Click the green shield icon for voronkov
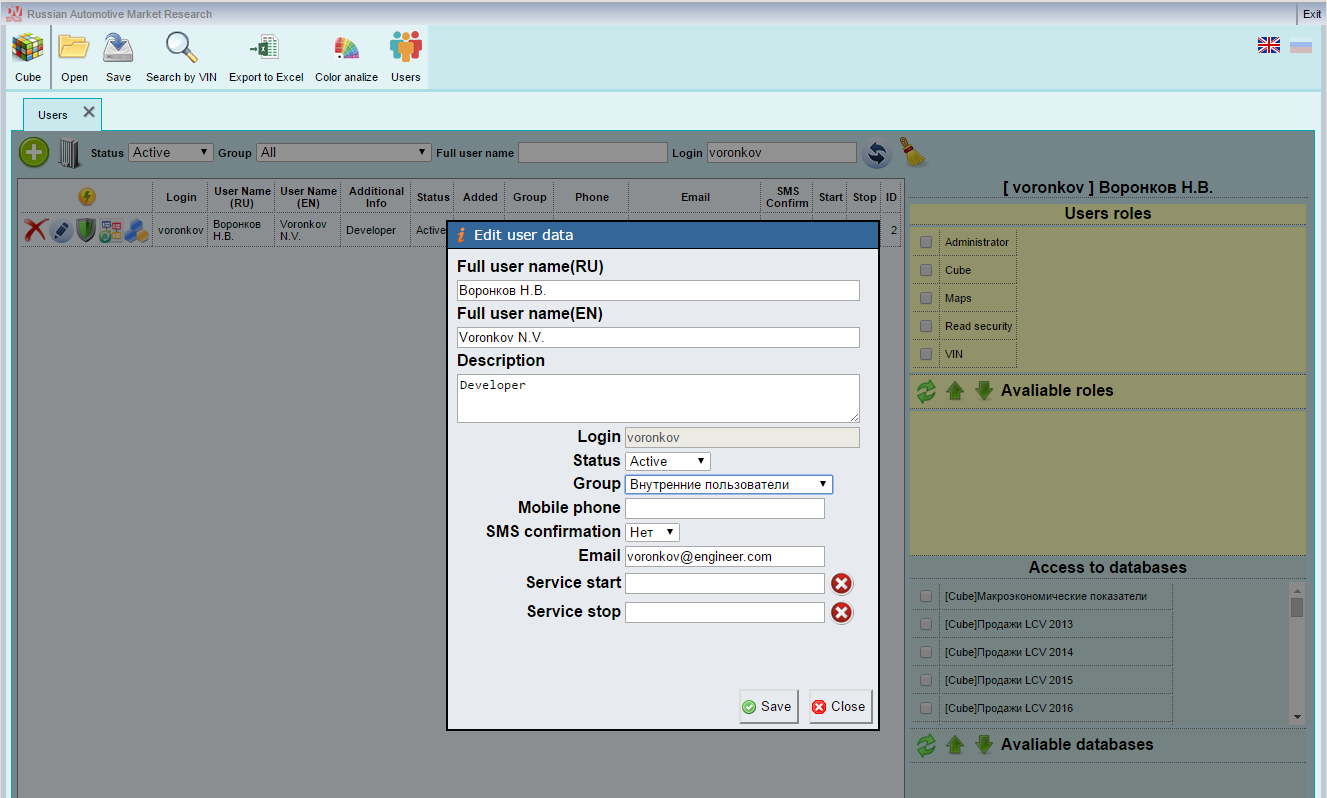The width and height of the screenshot is (1327, 798). tap(86, 230)
